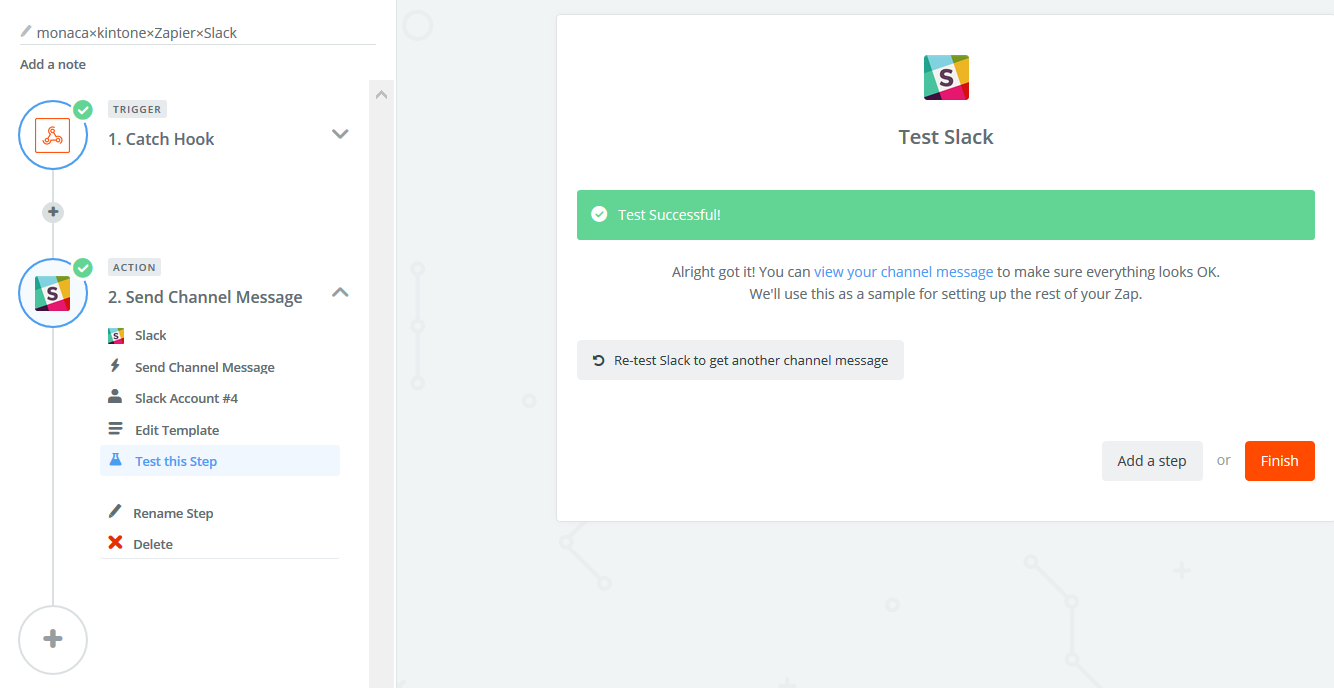Select Send Channel Message action option
The image size is (1334, 688).
click(204, 367)
